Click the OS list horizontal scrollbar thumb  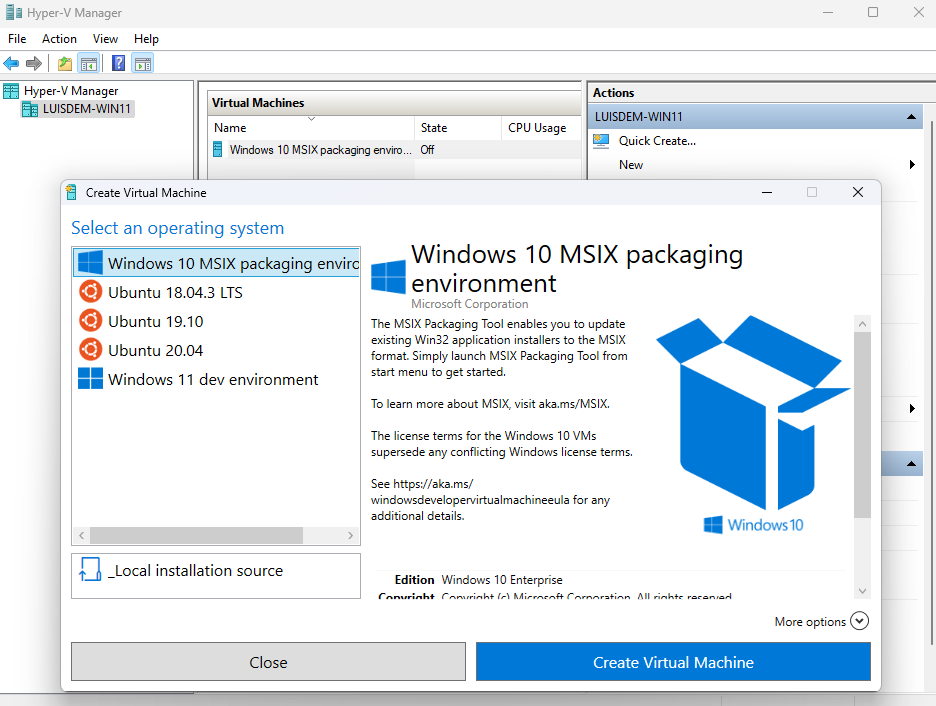pyautogui.click(x=196, y=535)
